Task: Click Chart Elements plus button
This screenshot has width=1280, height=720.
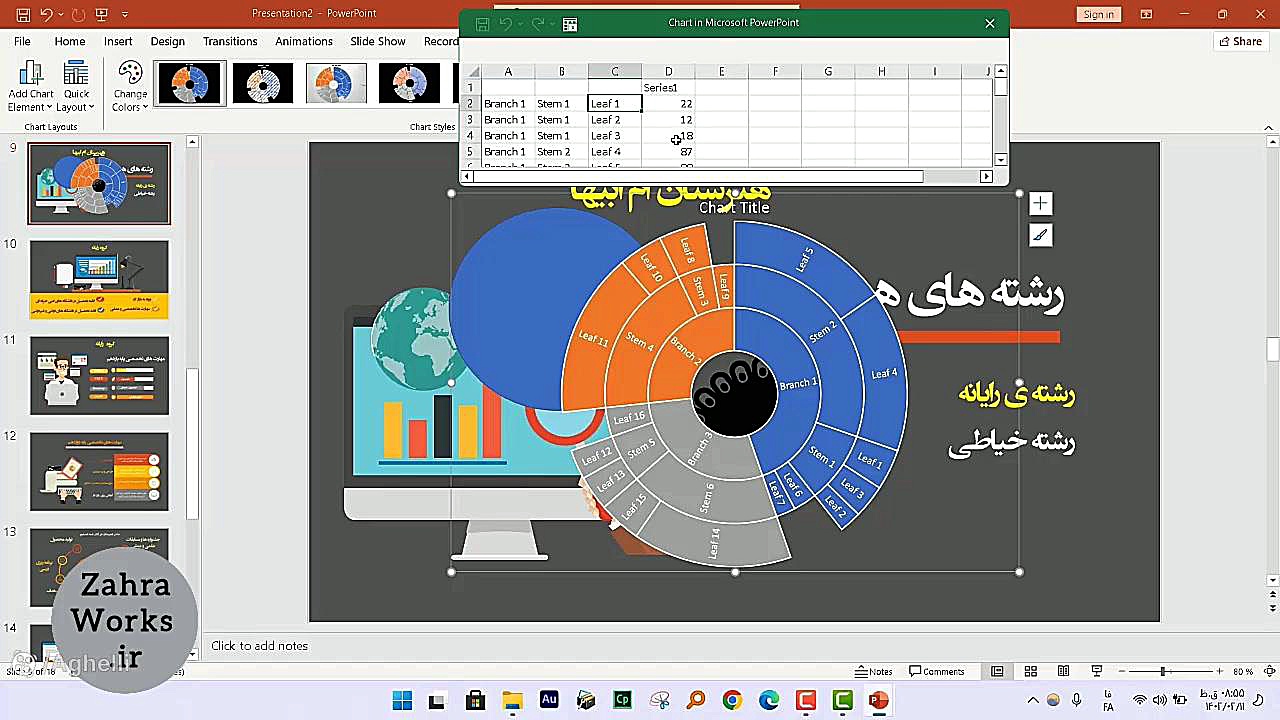Action: 1040,204
